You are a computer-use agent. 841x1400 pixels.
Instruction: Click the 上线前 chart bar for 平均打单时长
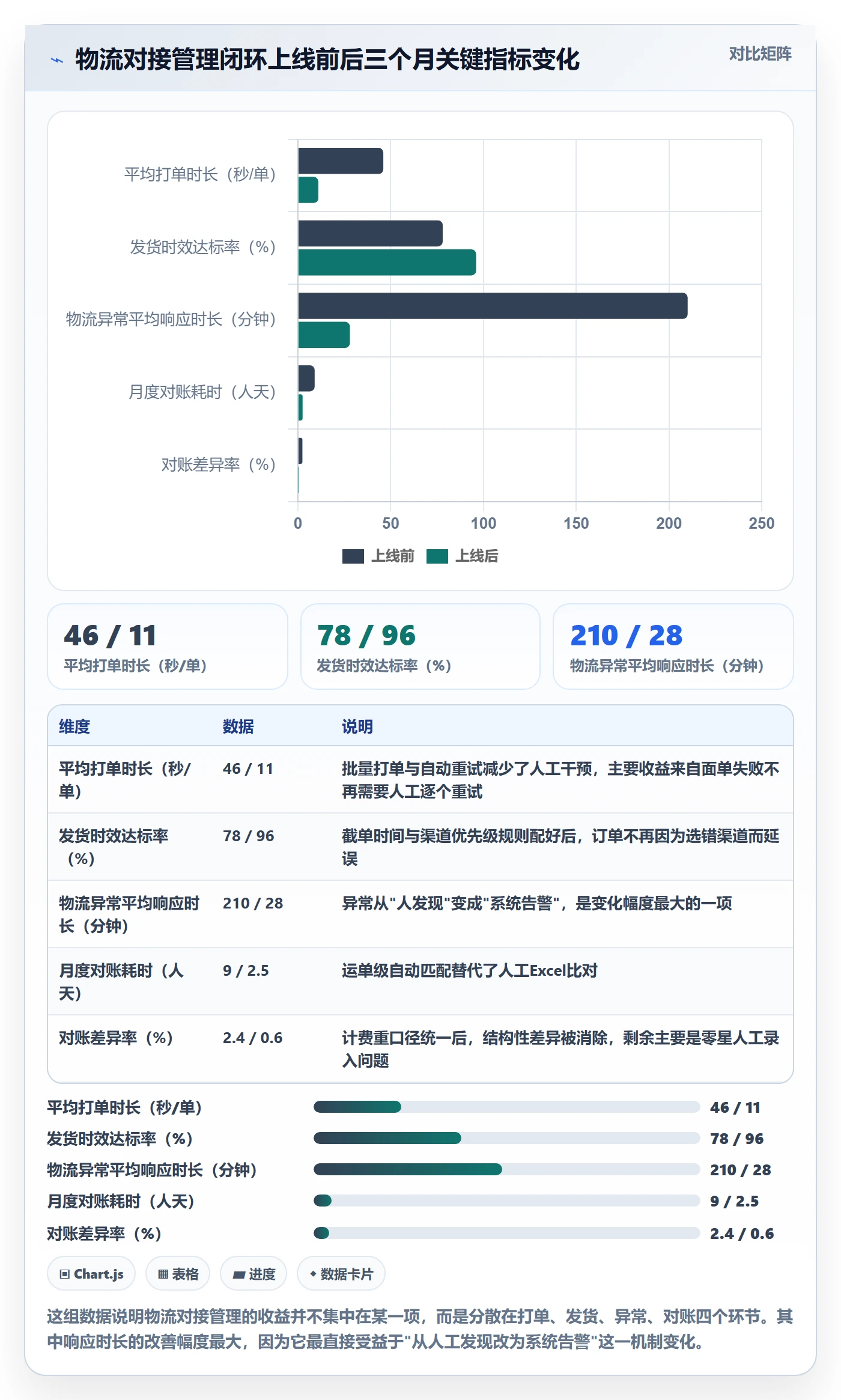341,161
